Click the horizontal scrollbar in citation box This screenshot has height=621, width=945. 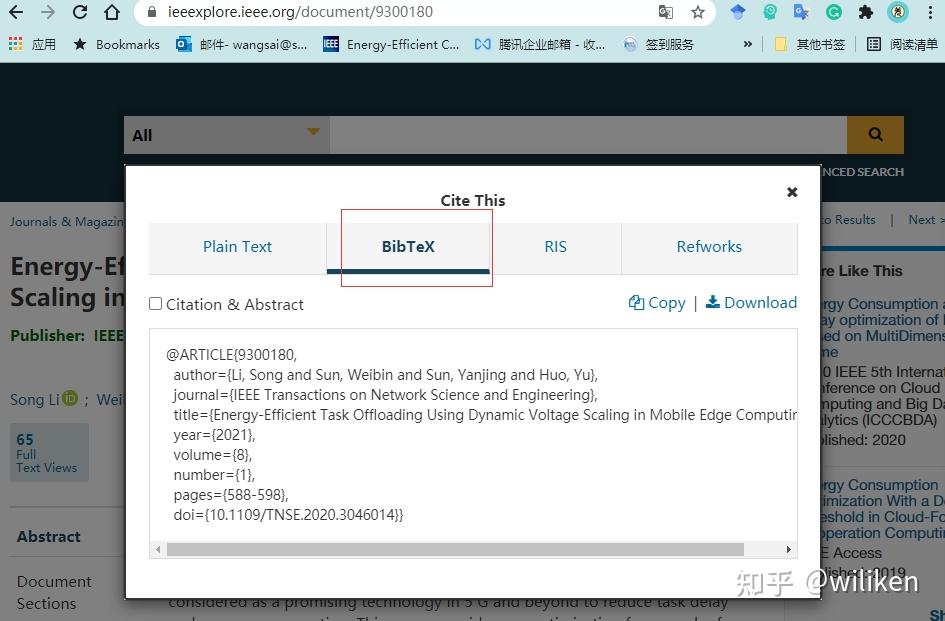[455, 549]
